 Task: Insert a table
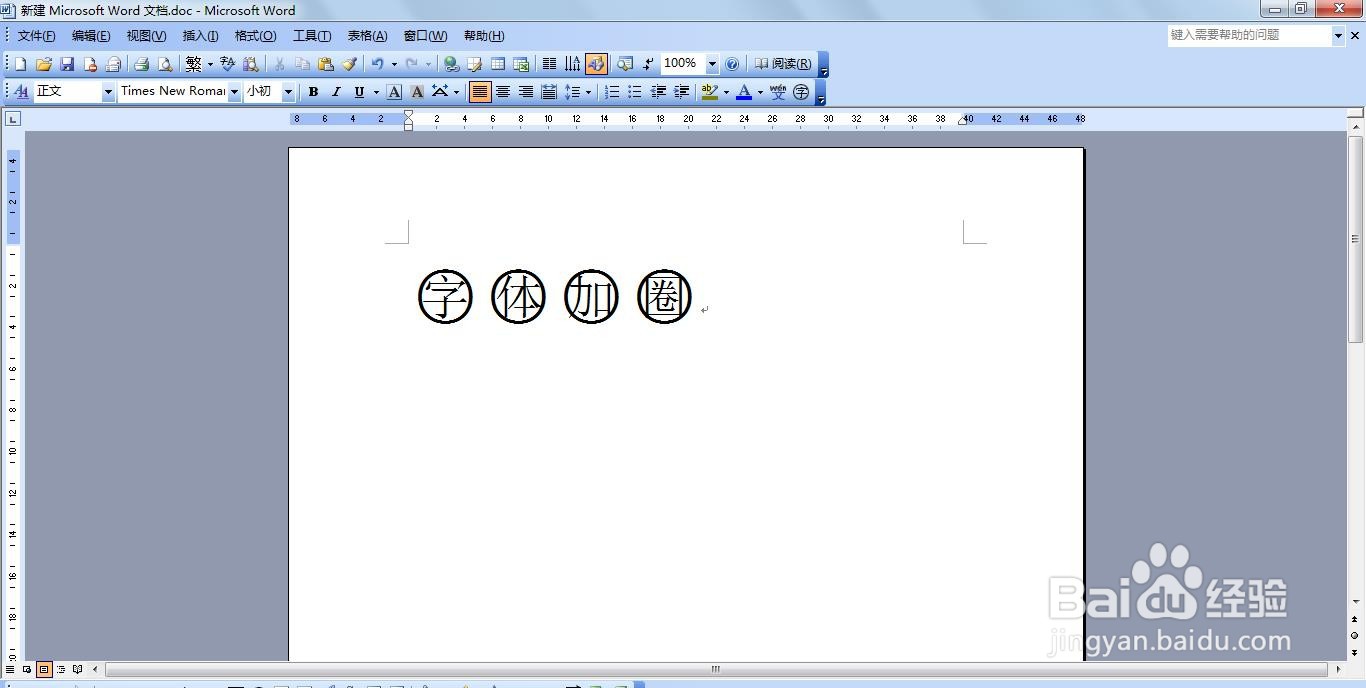(x=498, y=64)
